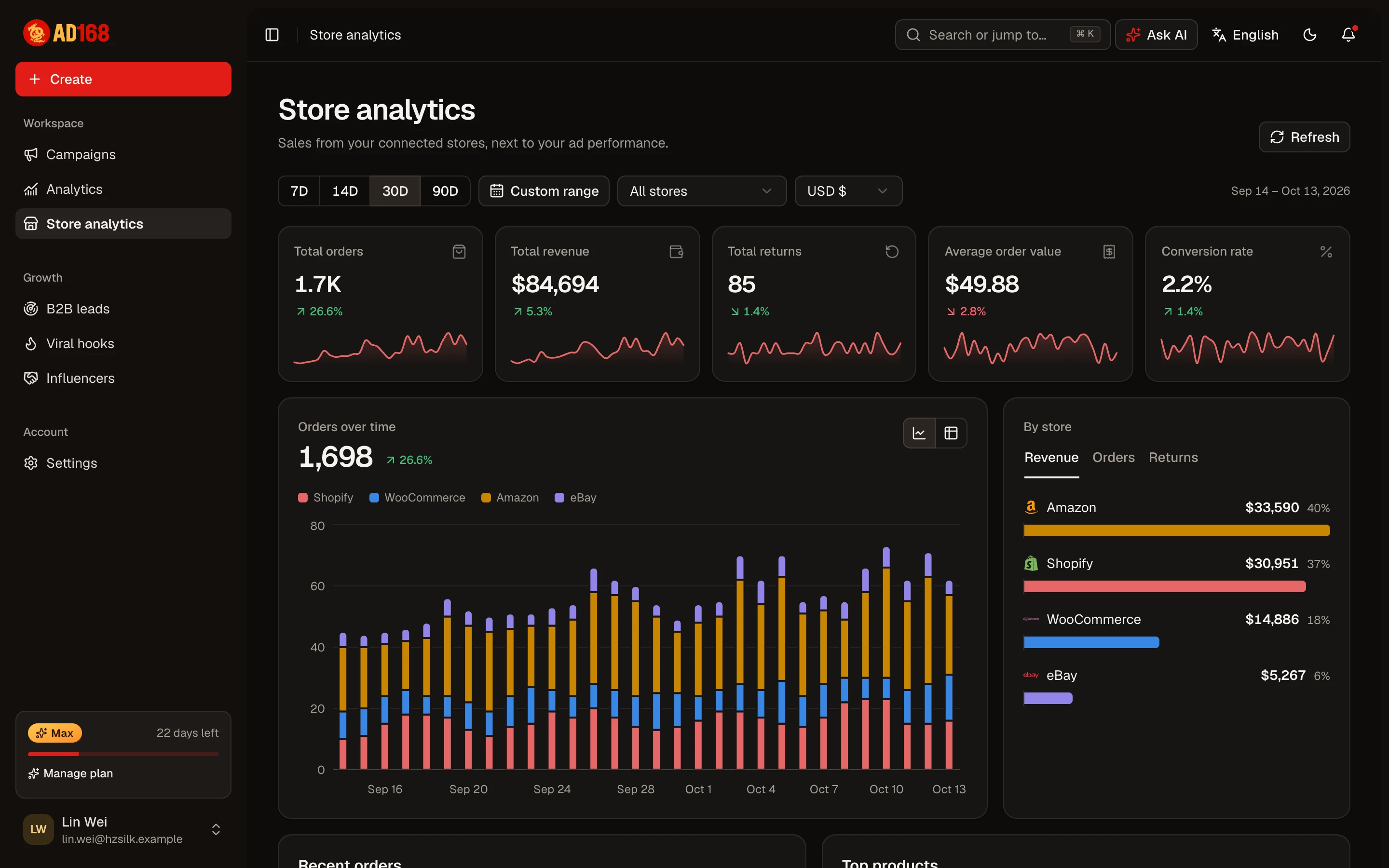Click the Conversion rate percent icon
The height and width of the screenshot is (868, 1389).
pos(1326,251)
